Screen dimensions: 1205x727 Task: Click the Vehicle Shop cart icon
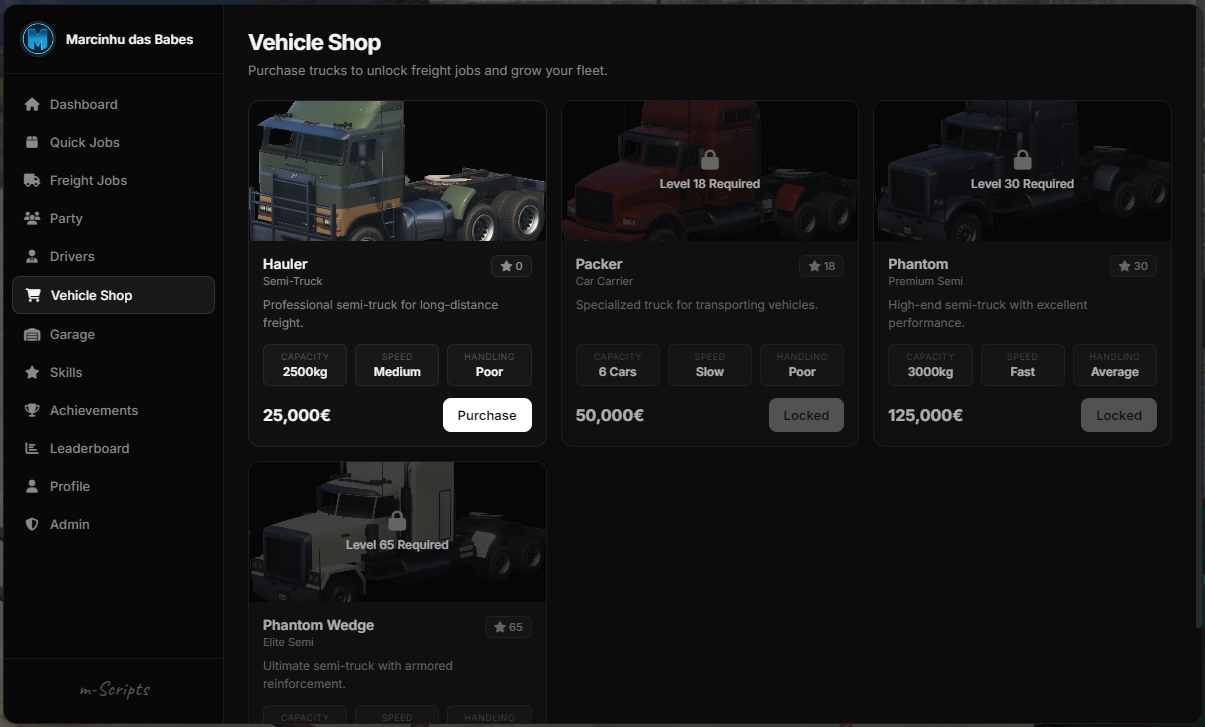[x=33, y=296]
